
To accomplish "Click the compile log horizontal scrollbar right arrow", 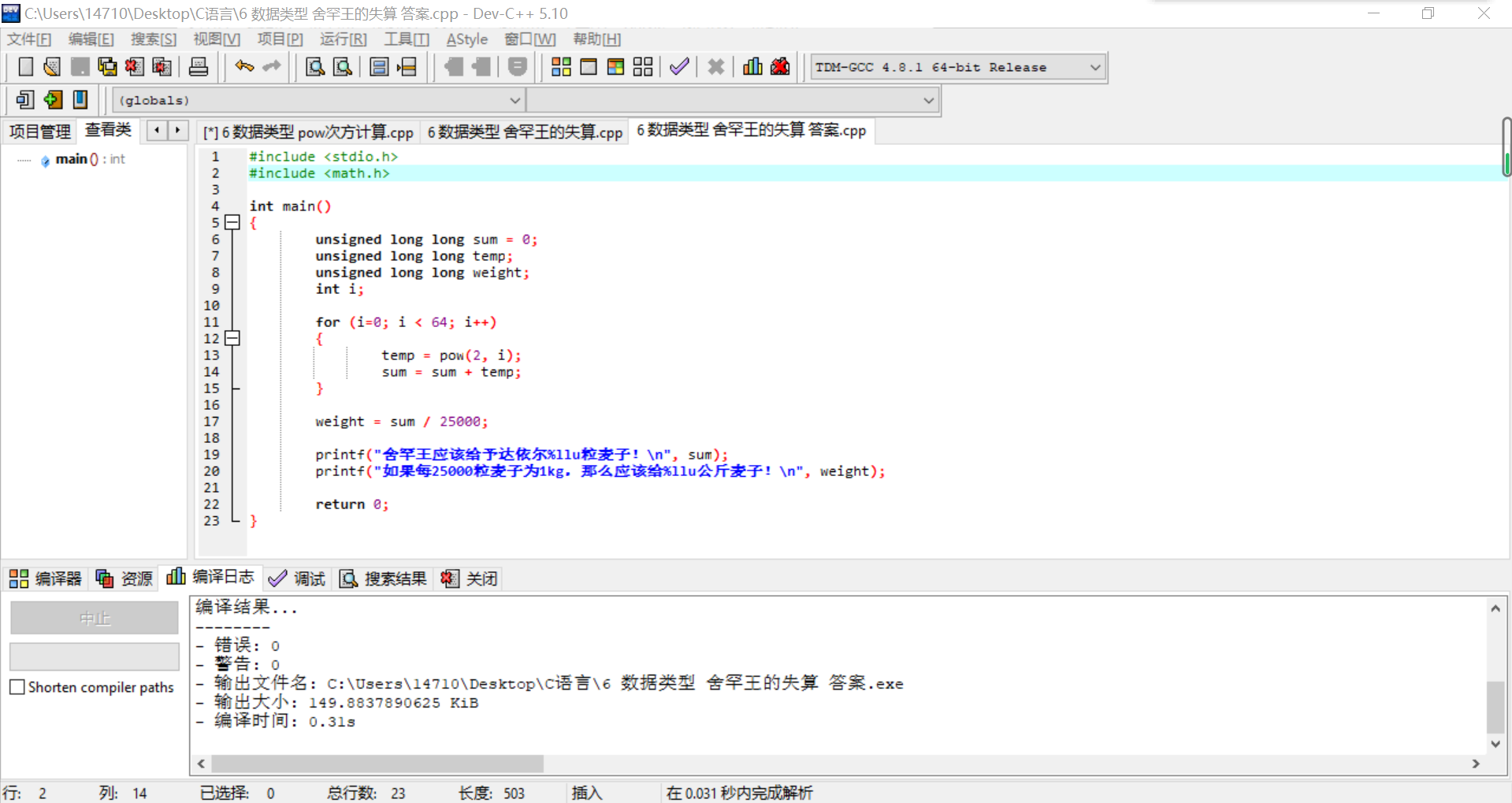I will (x=1476, y=764).
